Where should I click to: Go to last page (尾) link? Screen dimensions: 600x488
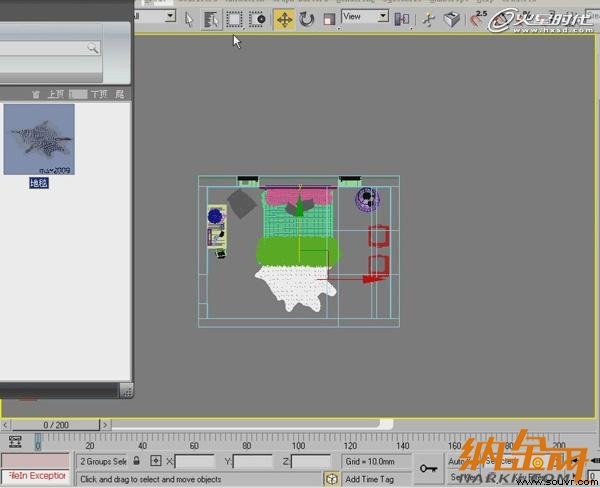pyautogui.click(x=120, y=94)
